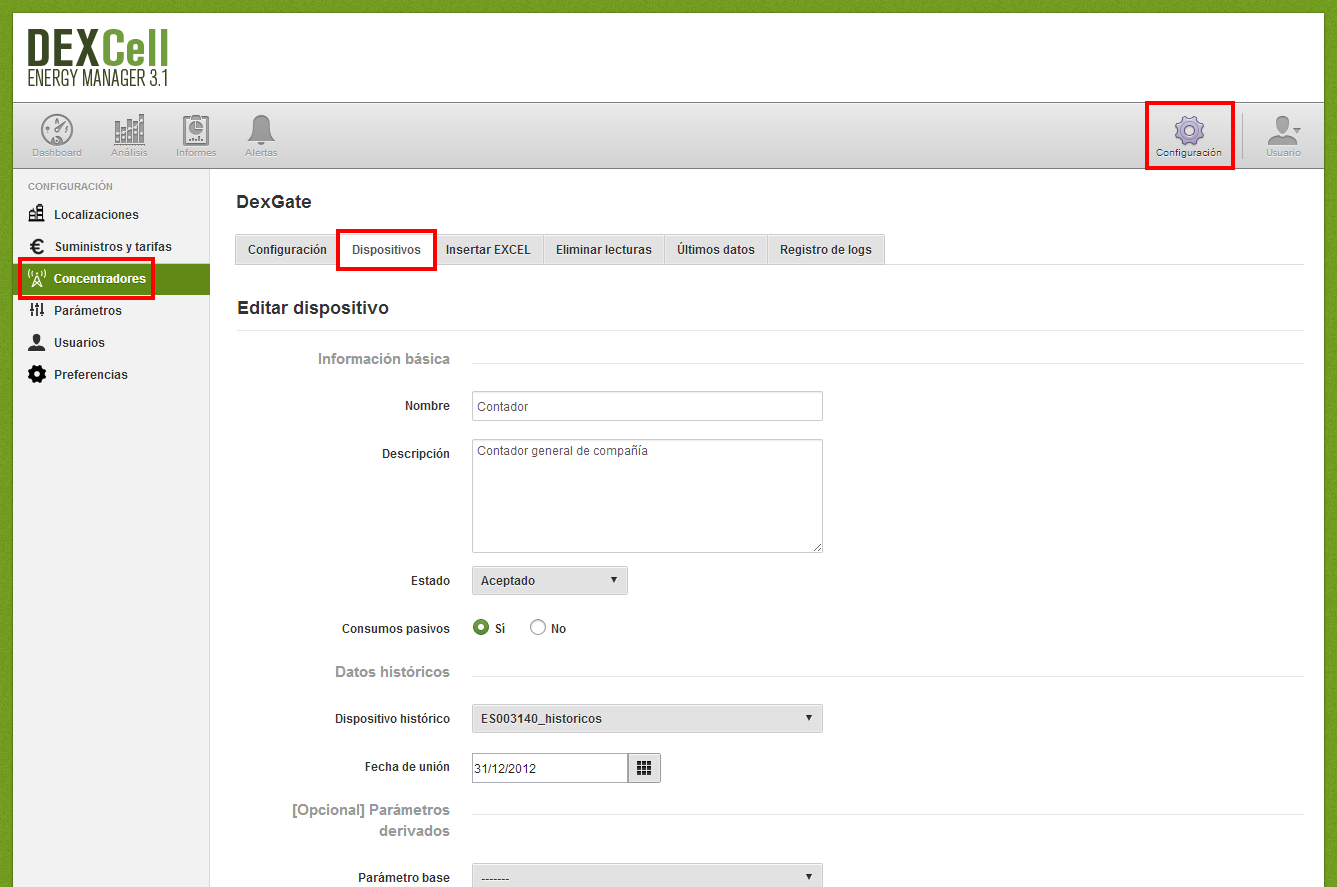Click the Consumos pasivos label
This screenshot has width=1337, height=887.
point(396,629)
